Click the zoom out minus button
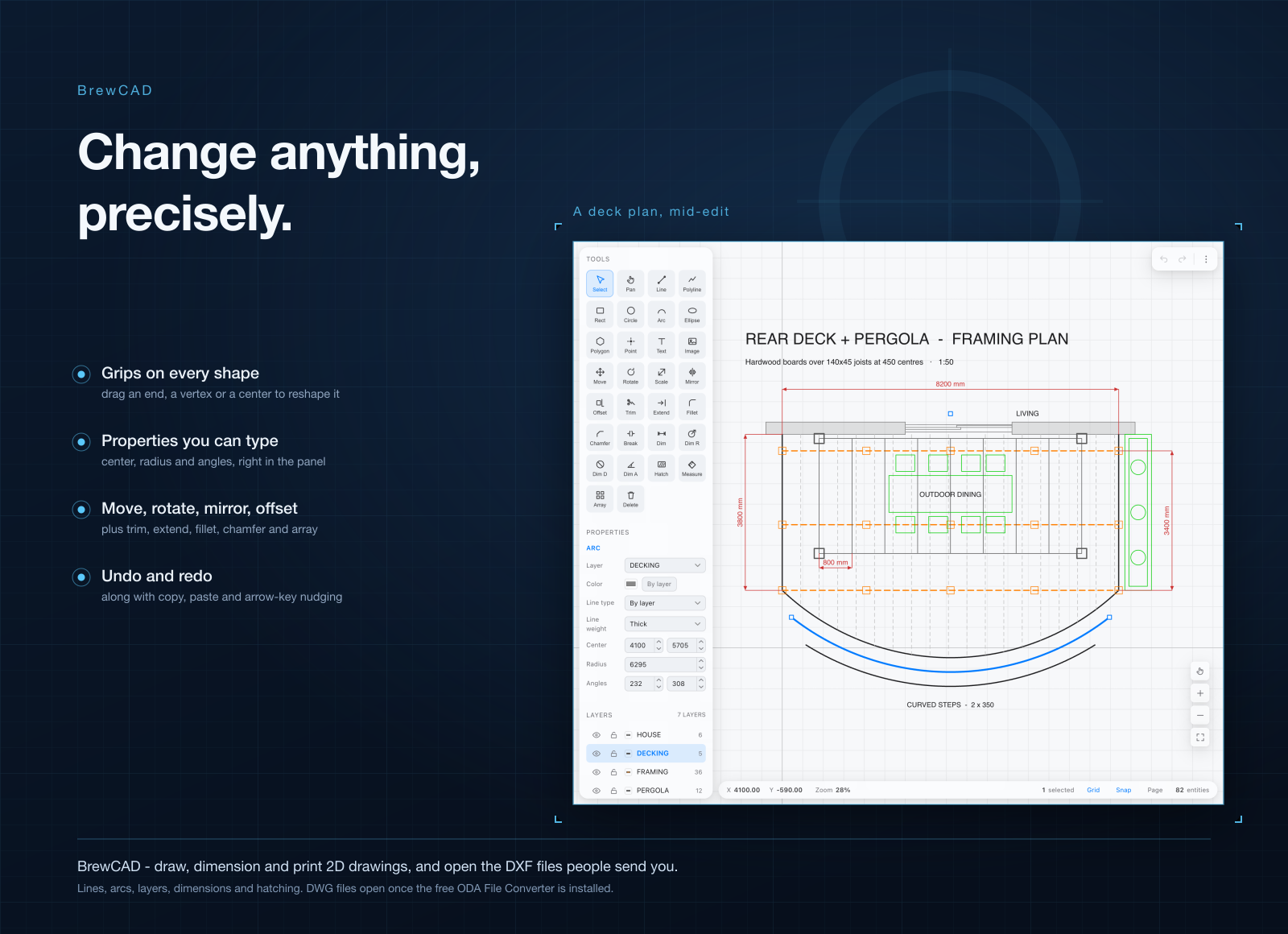Image resolution: width=1288 pixels, height=934 pixels. tap(1200, 715)
